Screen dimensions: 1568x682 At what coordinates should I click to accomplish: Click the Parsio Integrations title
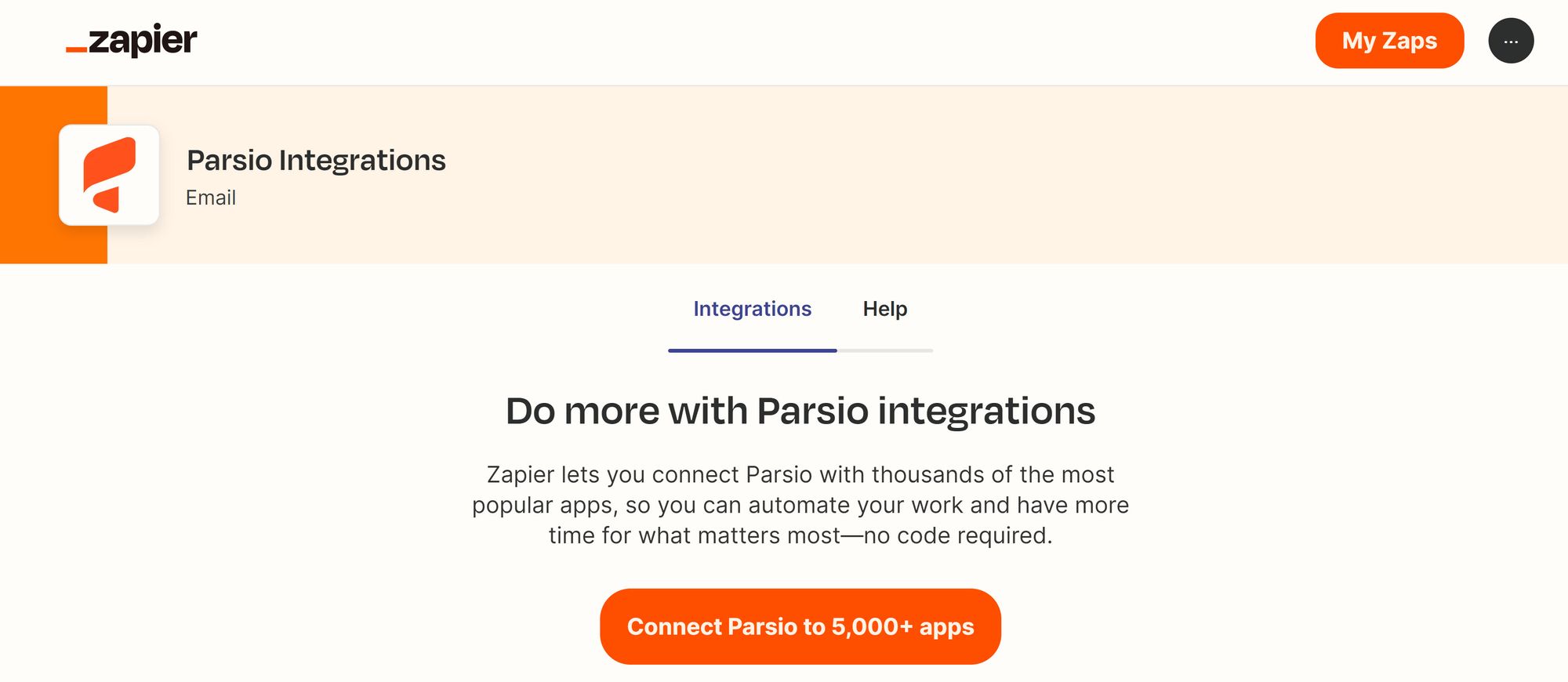[x=316, y=160]
